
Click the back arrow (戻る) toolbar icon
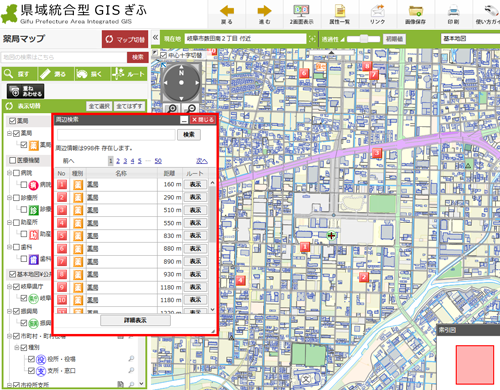click(x=227, y=14)
